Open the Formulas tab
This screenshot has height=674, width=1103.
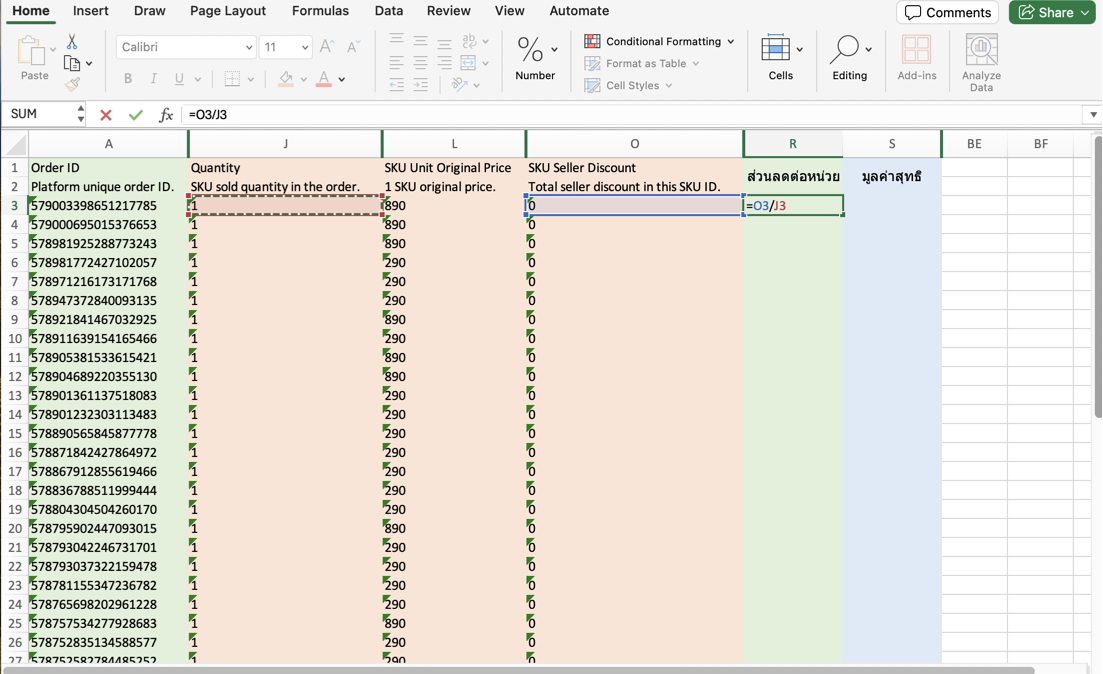320,11
